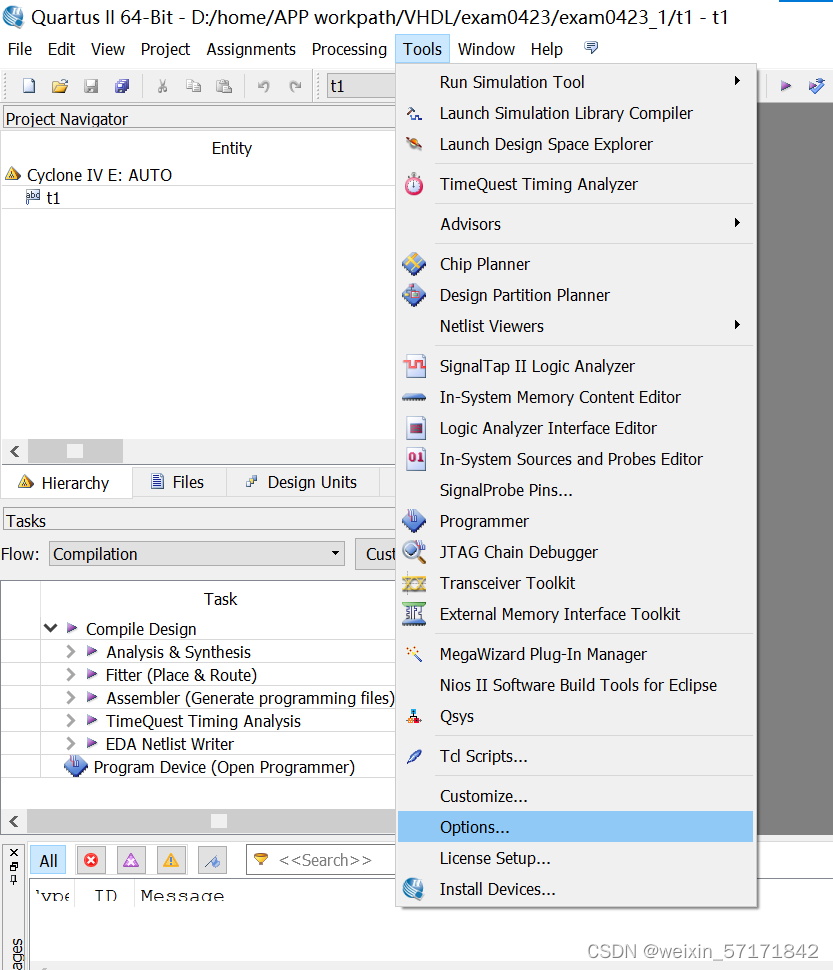This screenshot has height=970, width=833.
Task: Open Programmer from Tools menu
Action: tap(575, 521)
